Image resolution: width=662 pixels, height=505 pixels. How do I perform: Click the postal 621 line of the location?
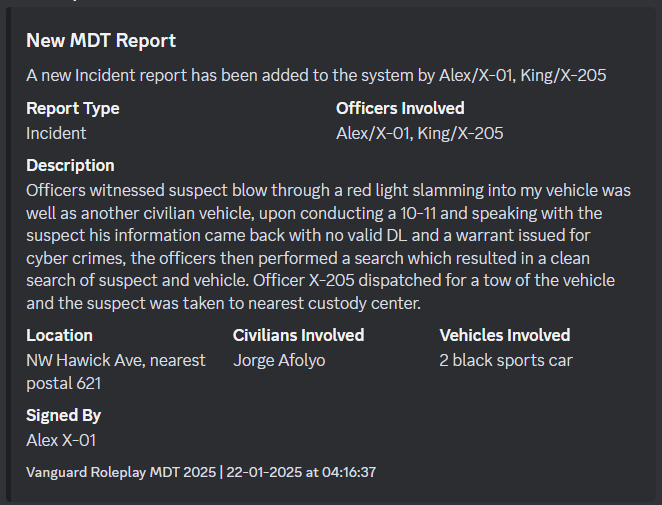[63, 384]
